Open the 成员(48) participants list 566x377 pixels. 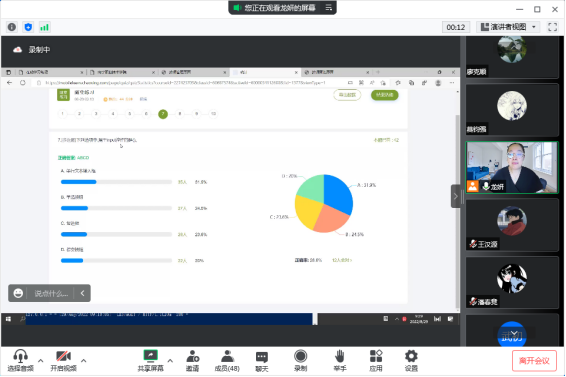tap(227, 360)
